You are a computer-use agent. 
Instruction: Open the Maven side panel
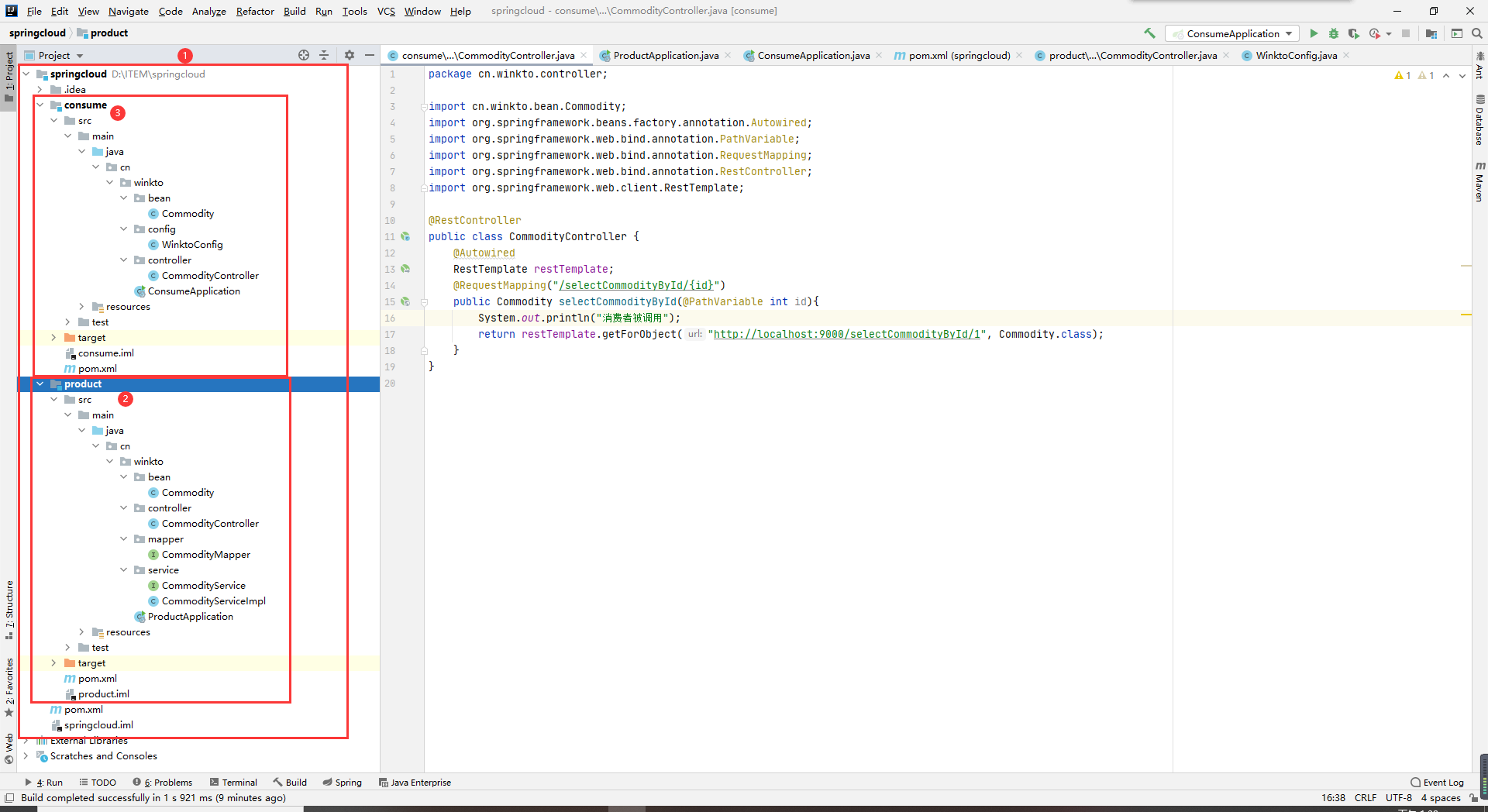pyautogui.click(x=1479, y=181)
